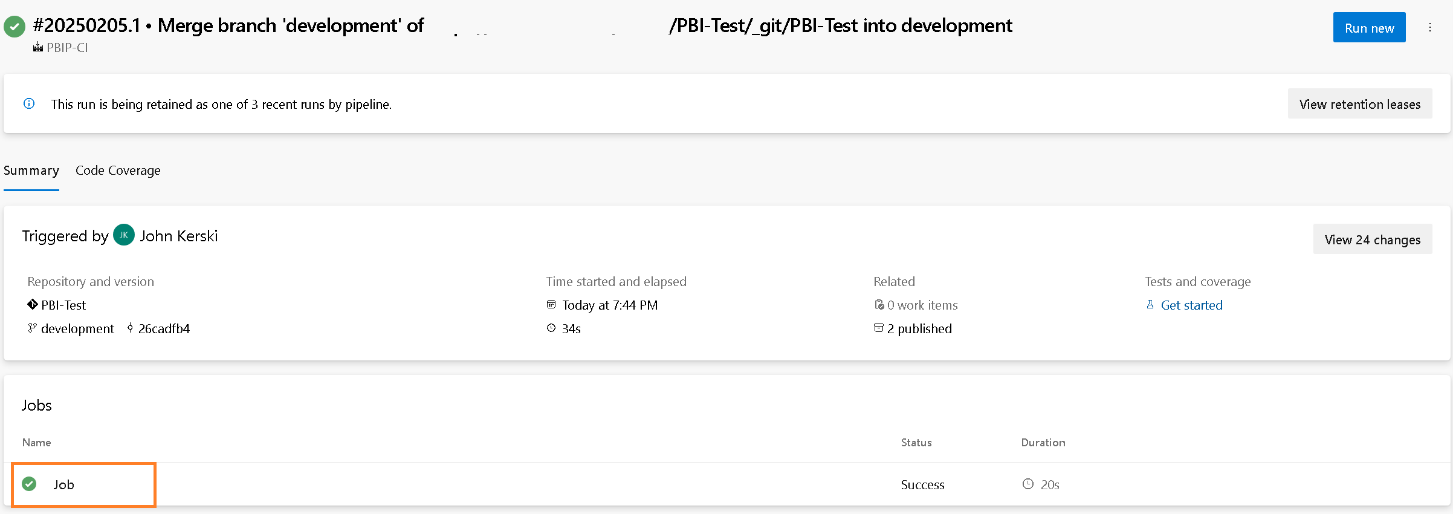
Task: Open the Get started tests link
Action: (1191, 305)
